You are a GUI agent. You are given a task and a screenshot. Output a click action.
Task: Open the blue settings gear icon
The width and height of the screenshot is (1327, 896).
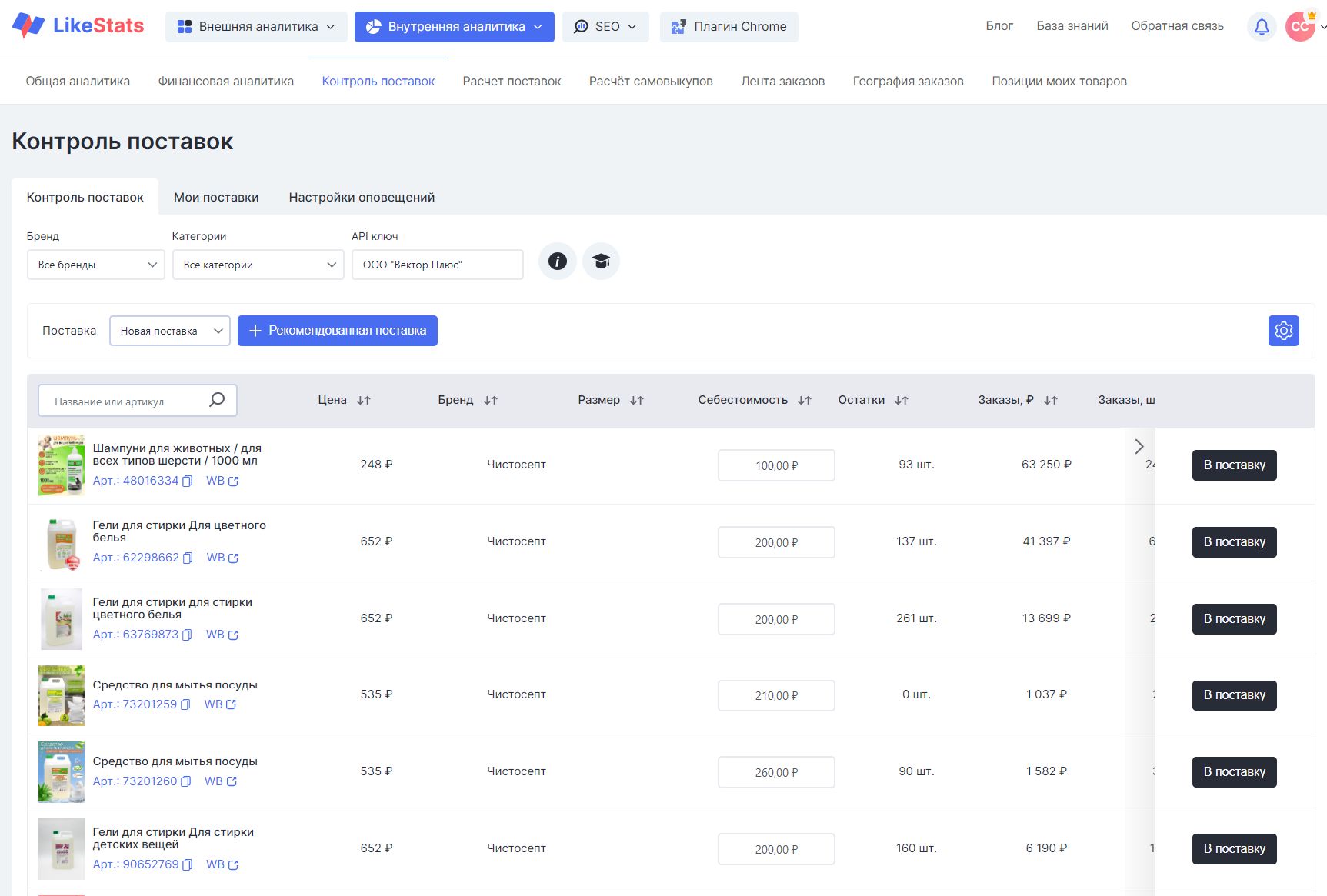(x=1283, y=331)
